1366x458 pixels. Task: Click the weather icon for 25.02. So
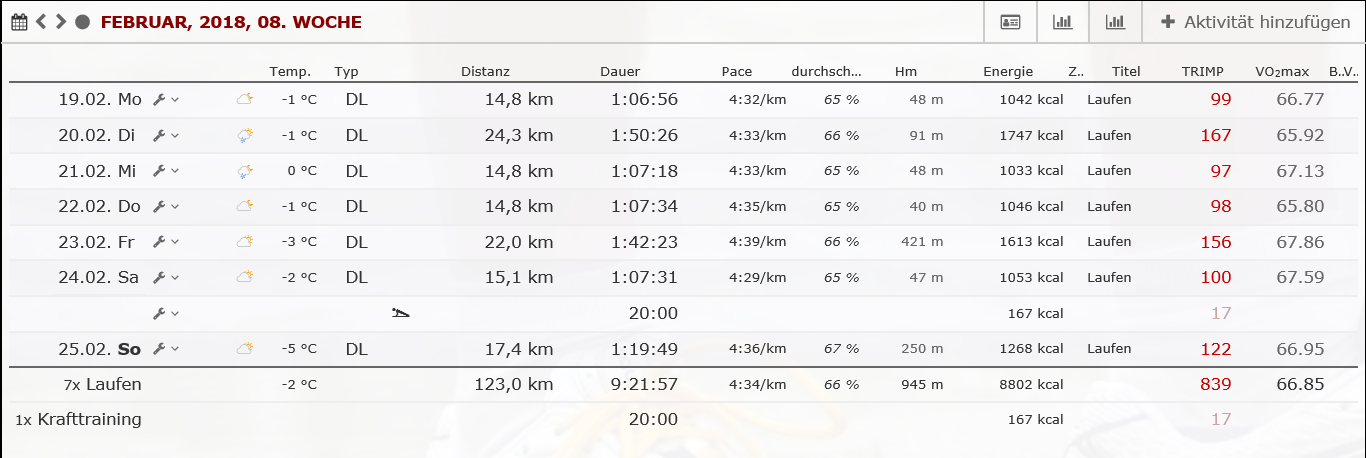[x=244, y=349]
